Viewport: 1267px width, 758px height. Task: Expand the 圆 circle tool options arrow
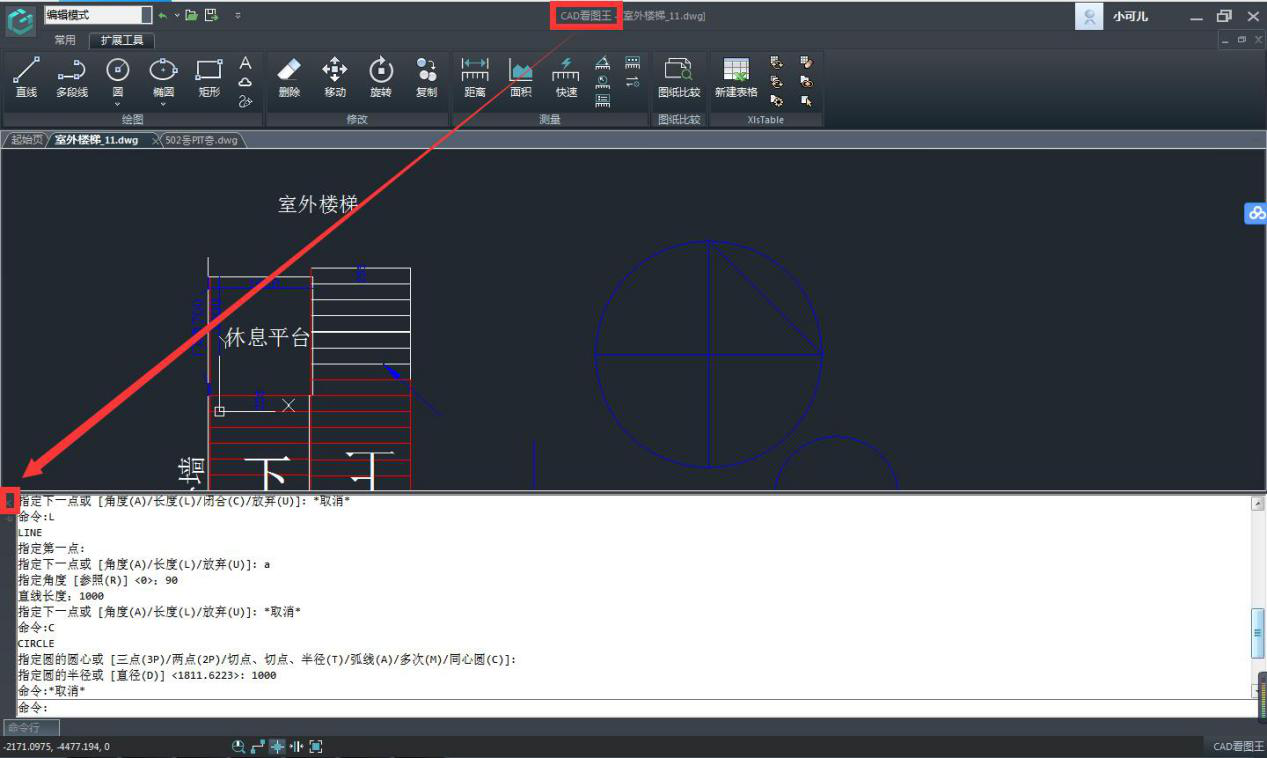pyautogui.click(x=118, y=103)
